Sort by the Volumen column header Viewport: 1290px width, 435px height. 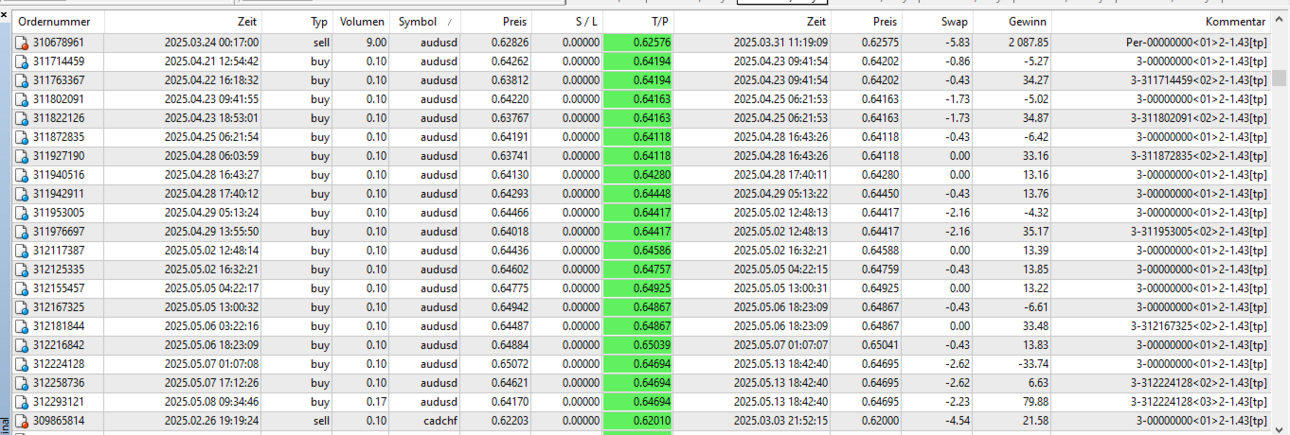click(x=361, y=21)
